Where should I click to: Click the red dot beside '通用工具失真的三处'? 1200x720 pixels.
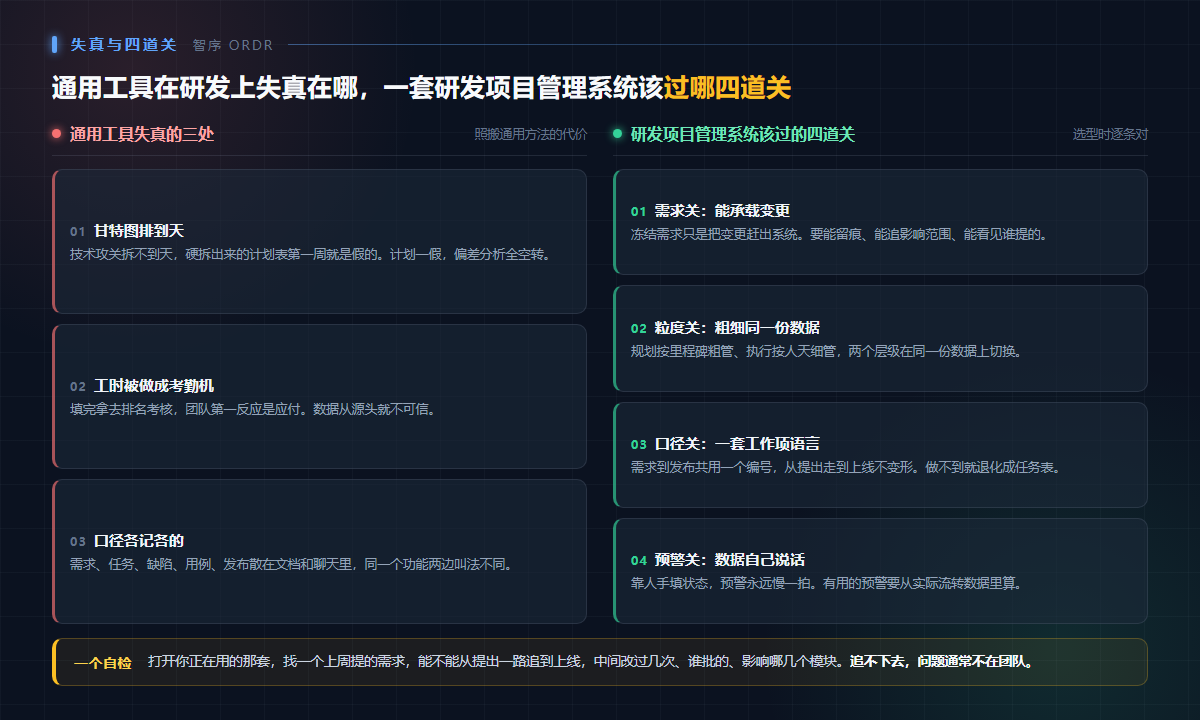[57, 134]
